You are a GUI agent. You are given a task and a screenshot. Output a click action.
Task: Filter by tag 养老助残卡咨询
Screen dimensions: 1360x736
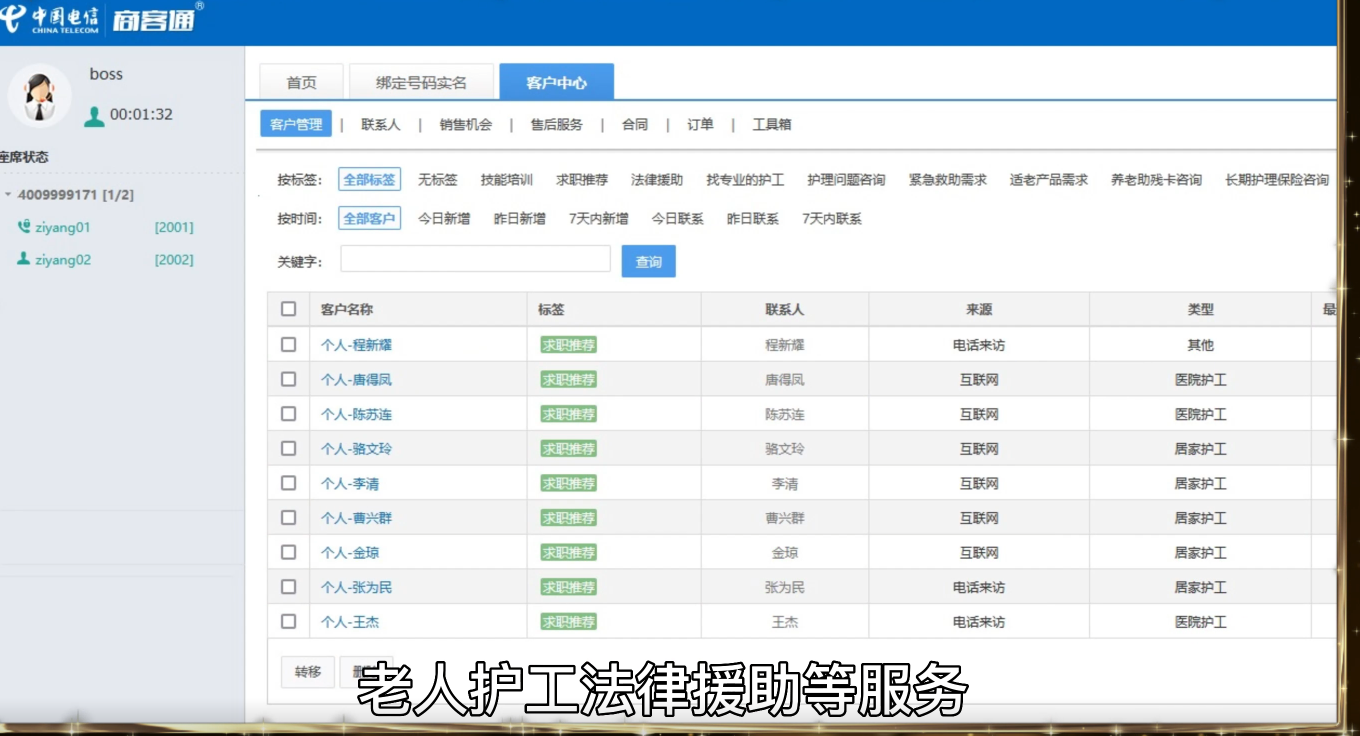tap(1157, 180)
